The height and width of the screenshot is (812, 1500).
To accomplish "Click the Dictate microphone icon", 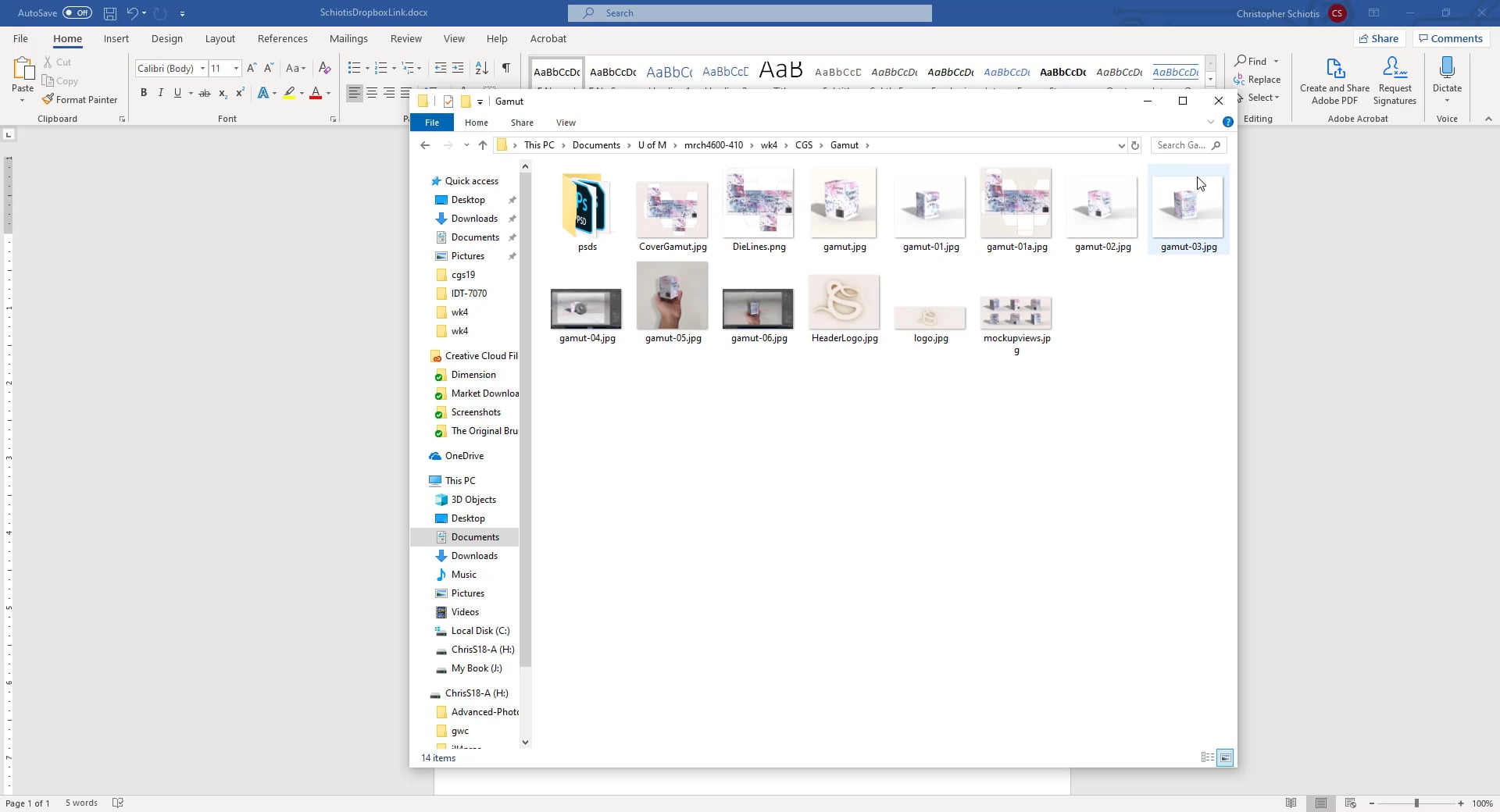I will click(1447, 68).
